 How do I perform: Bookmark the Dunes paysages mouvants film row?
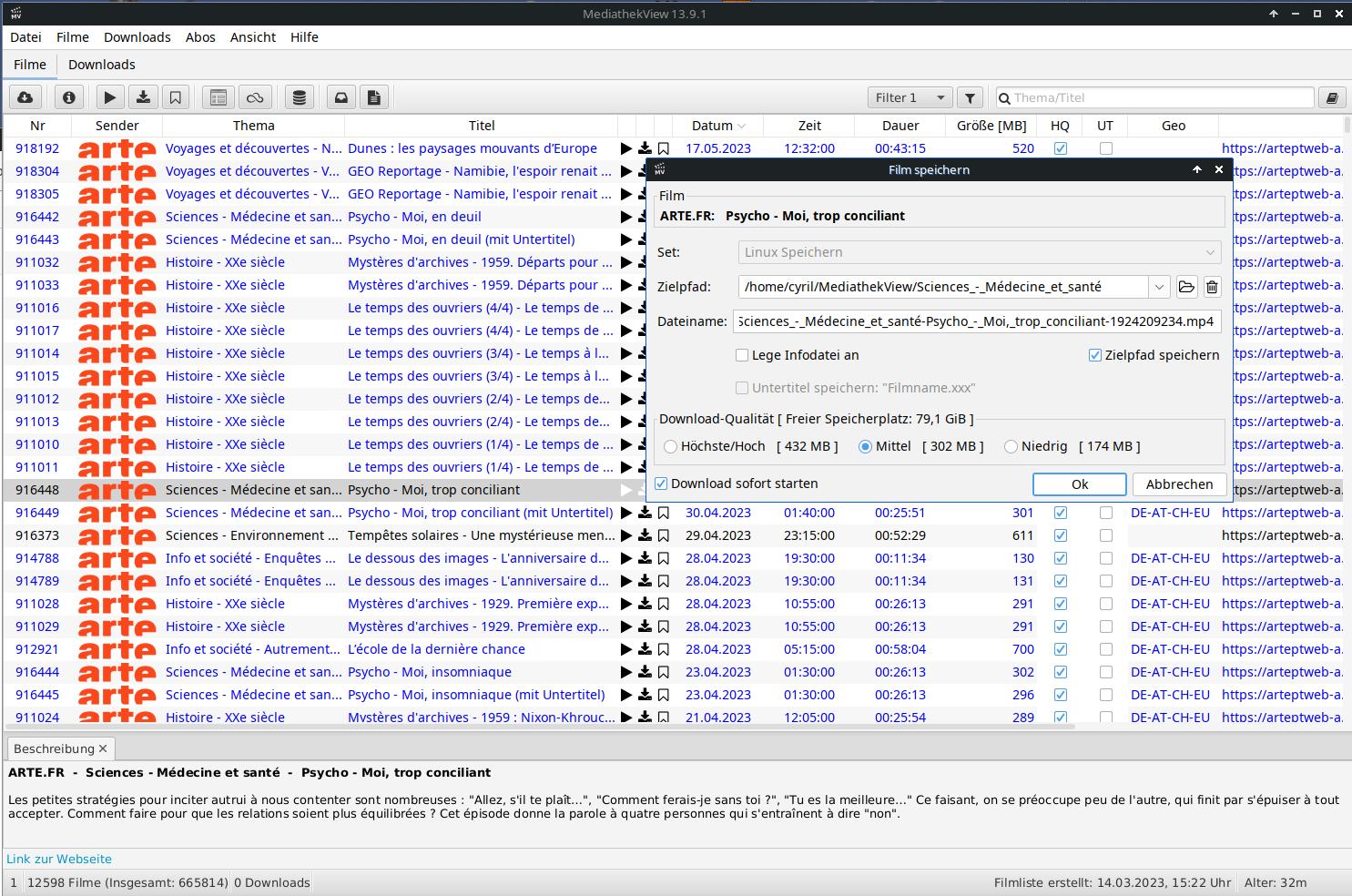coord(664,148)
